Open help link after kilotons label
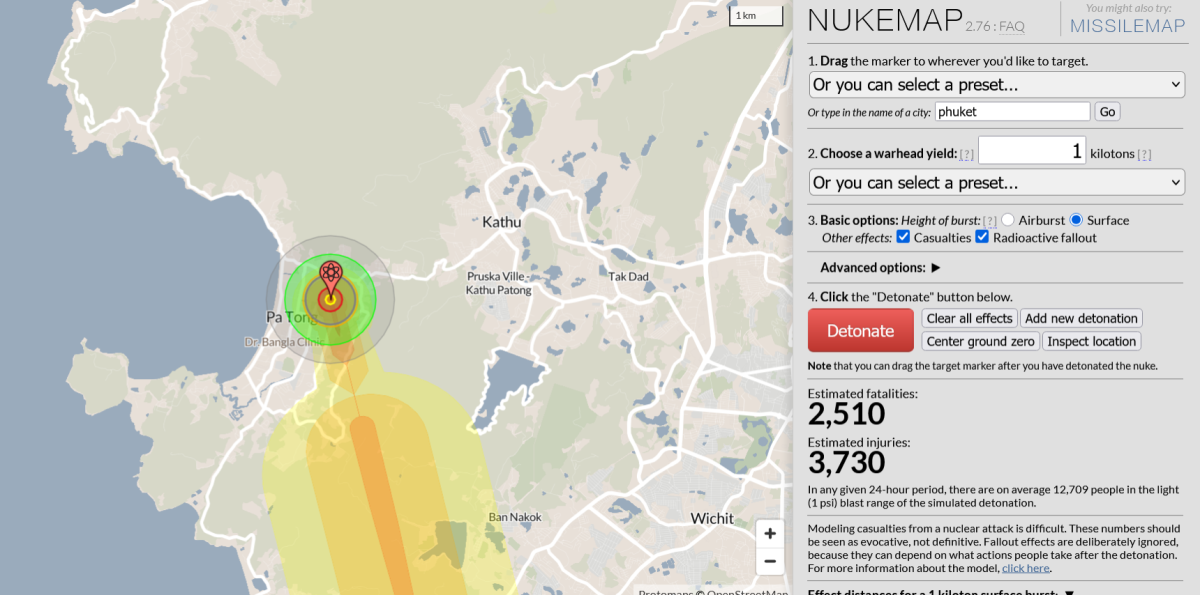 [x=1144, y=154]
